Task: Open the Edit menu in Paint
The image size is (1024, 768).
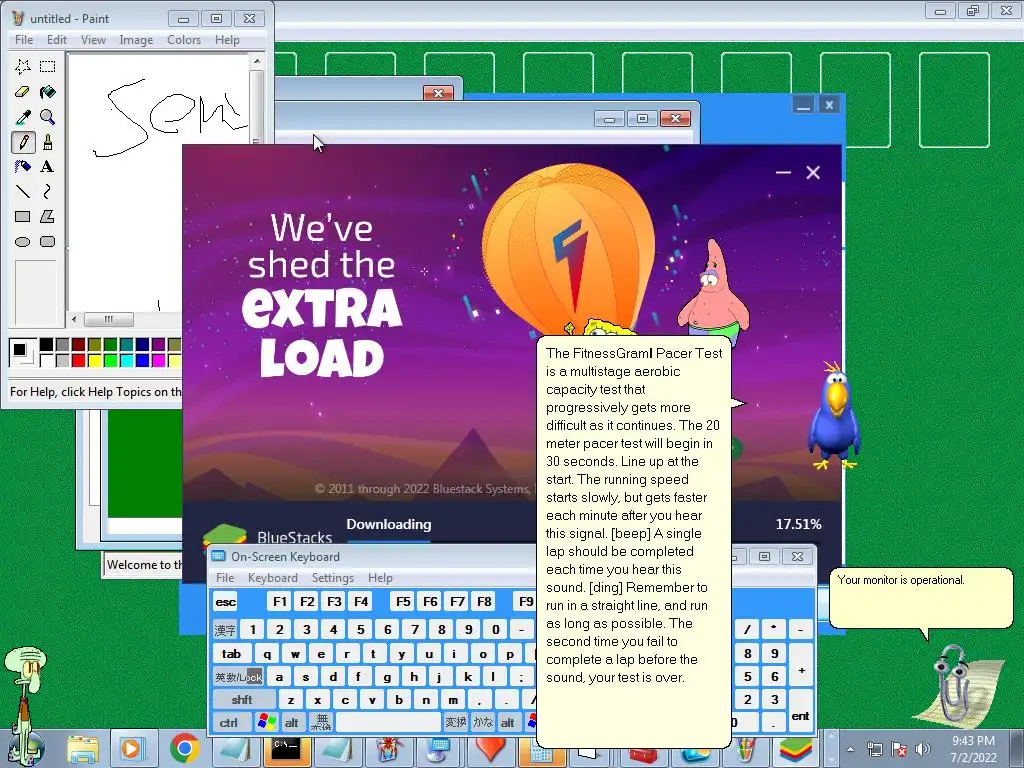Action: [x=57, y=40]
